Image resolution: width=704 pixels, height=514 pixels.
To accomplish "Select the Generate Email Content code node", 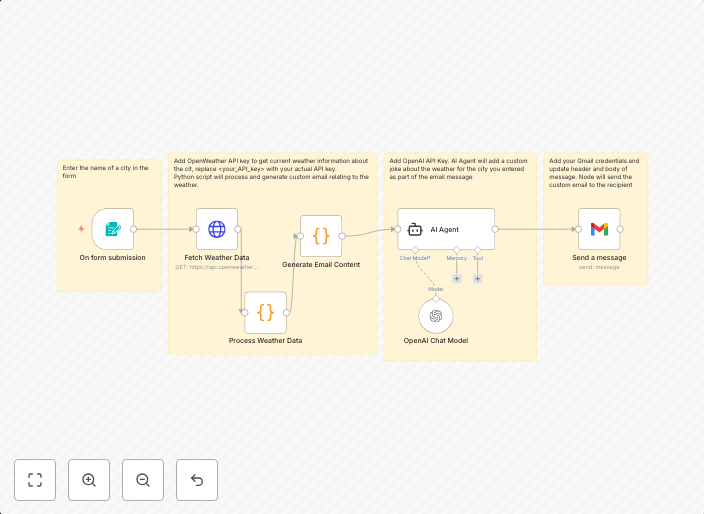I will [x=321, y=236].
